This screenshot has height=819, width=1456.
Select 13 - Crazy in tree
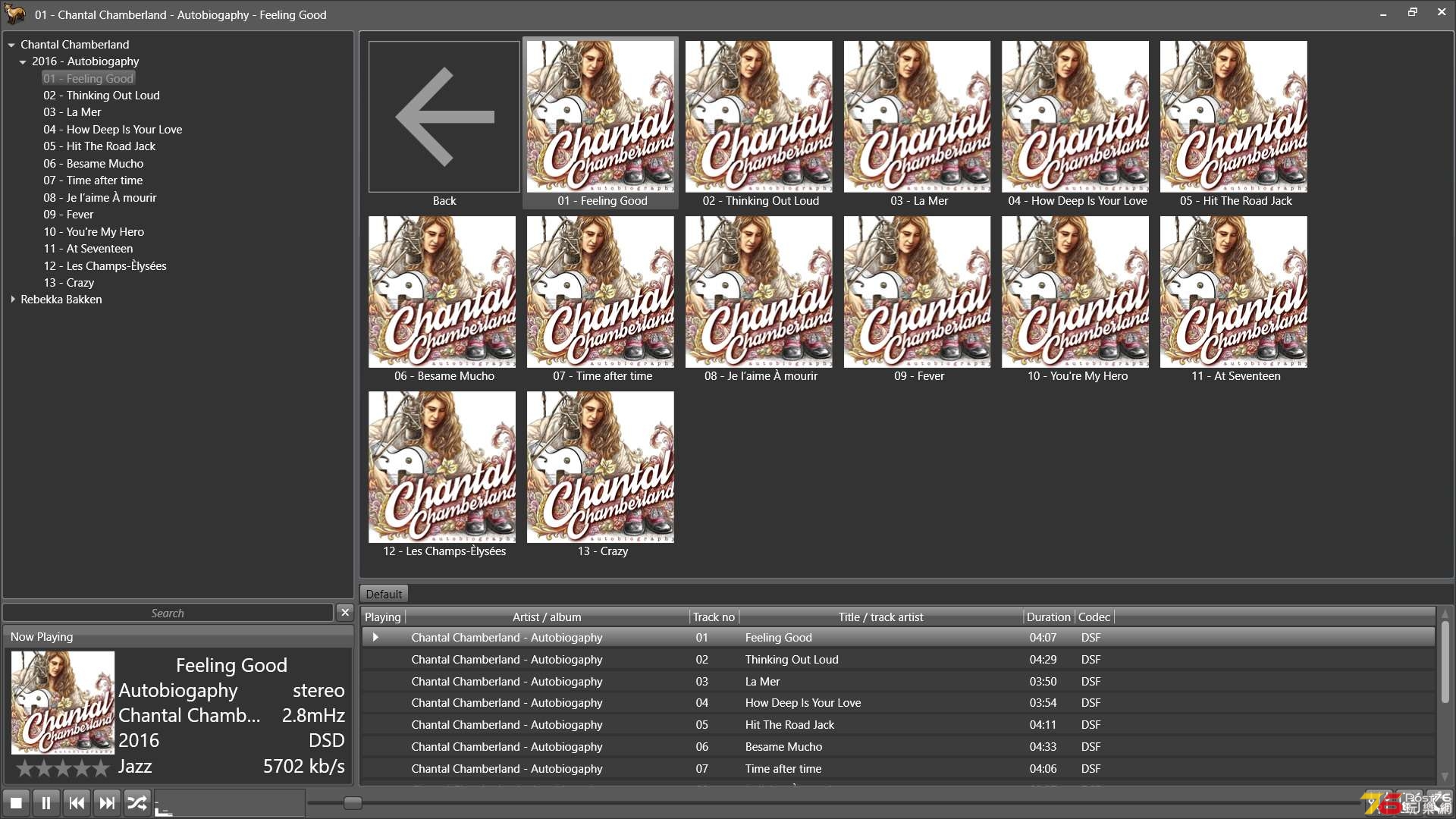pos(69,283)
